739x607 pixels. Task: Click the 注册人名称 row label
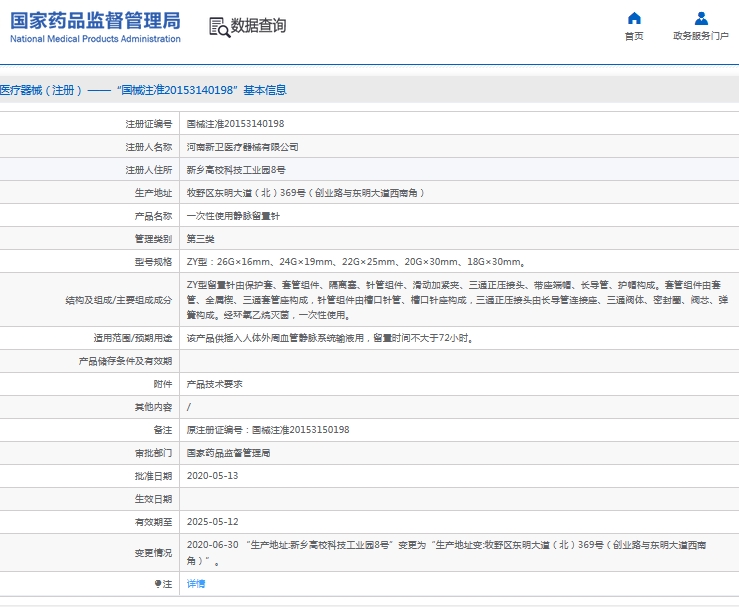[x=148, y=147]
